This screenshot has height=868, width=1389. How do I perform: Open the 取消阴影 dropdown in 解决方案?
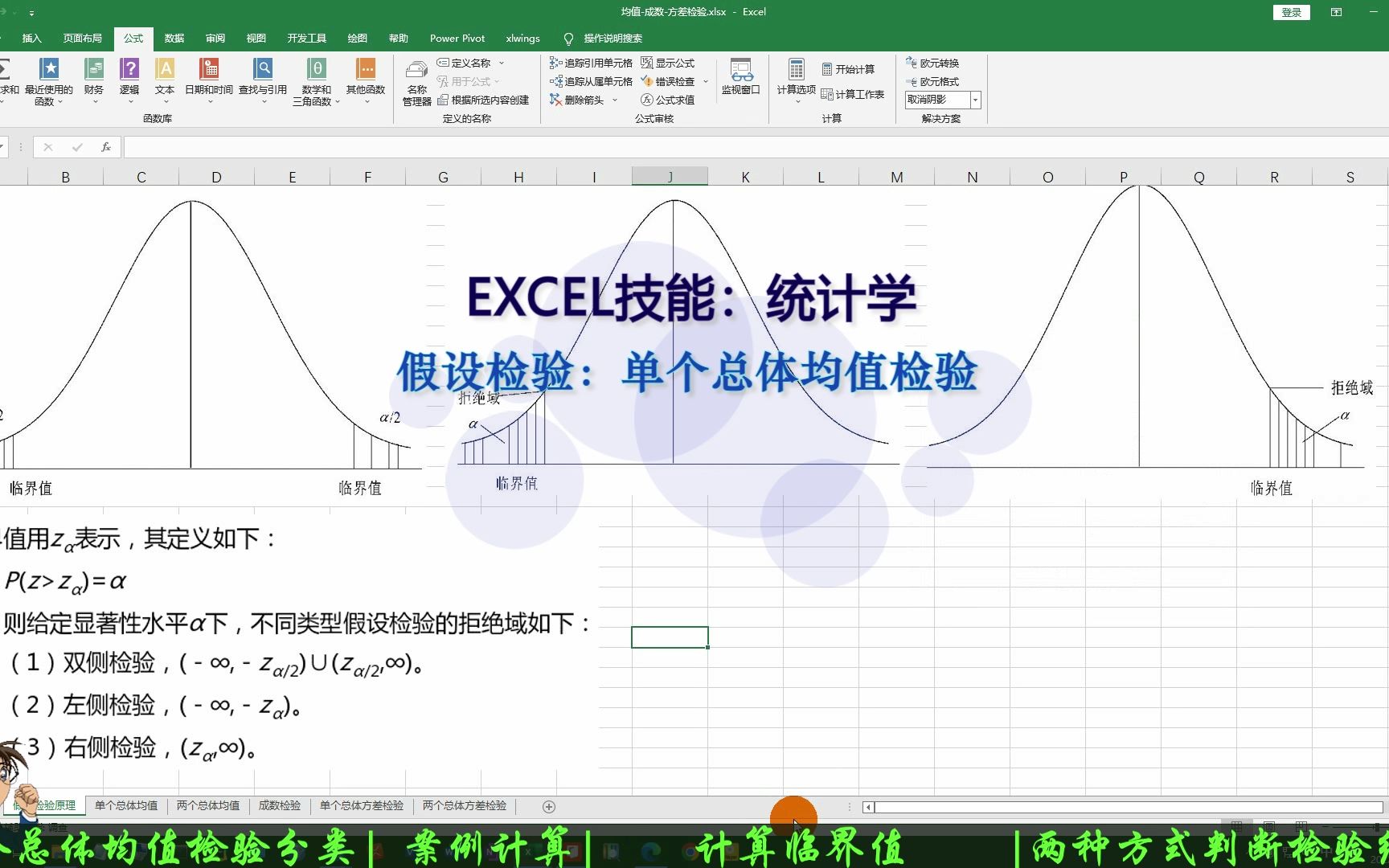pos(975,100)
